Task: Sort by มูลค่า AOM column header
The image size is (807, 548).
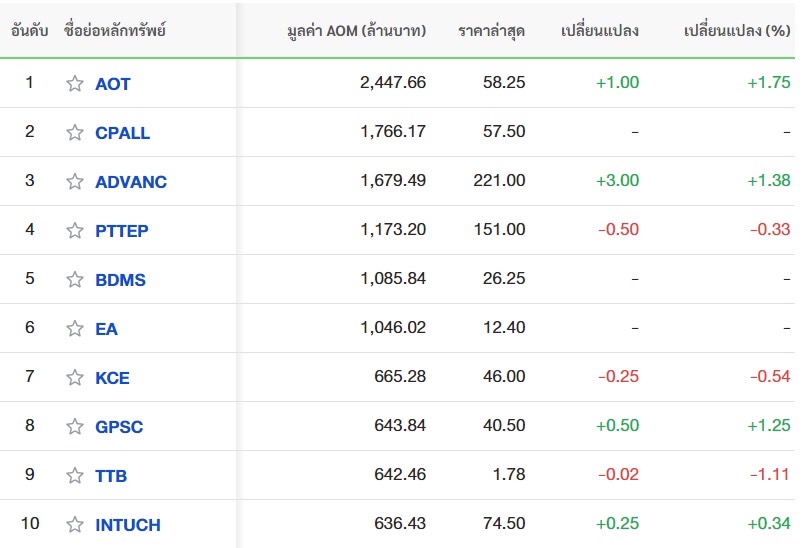Action: (355, 31)
